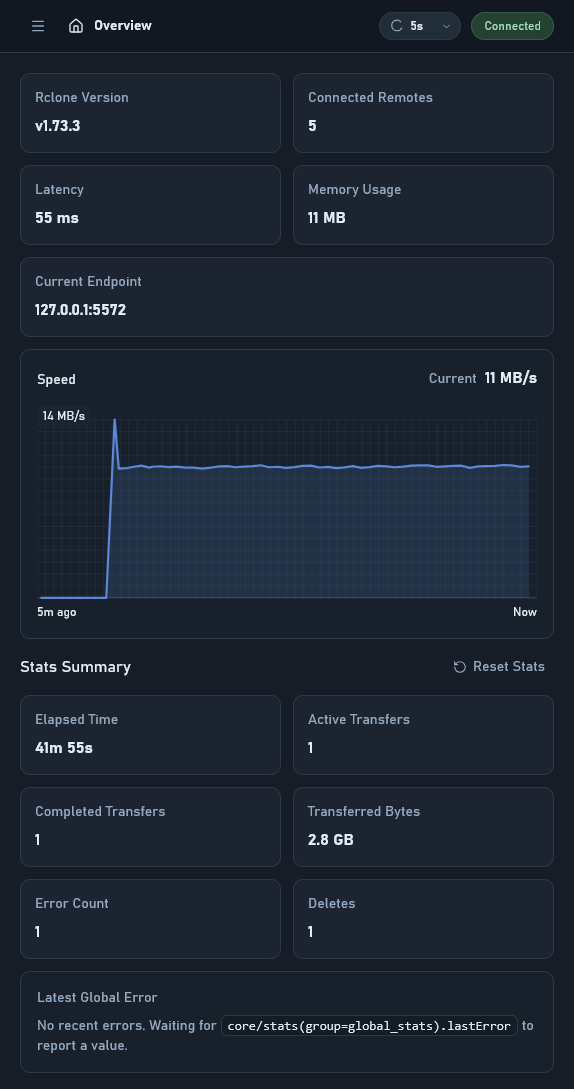574x1089 pixels.
Task: Click the Memory Usage value 11 MB
Action: pyautogui.click(x=327, y=218)
